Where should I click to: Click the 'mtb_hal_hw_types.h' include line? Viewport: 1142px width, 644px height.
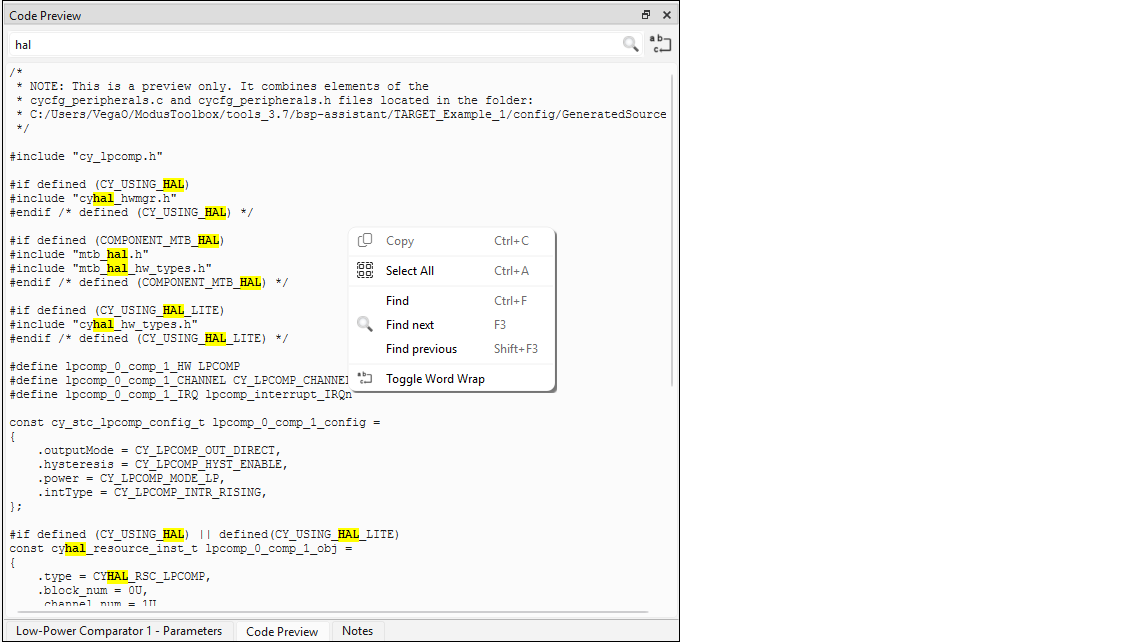point(110,268)
